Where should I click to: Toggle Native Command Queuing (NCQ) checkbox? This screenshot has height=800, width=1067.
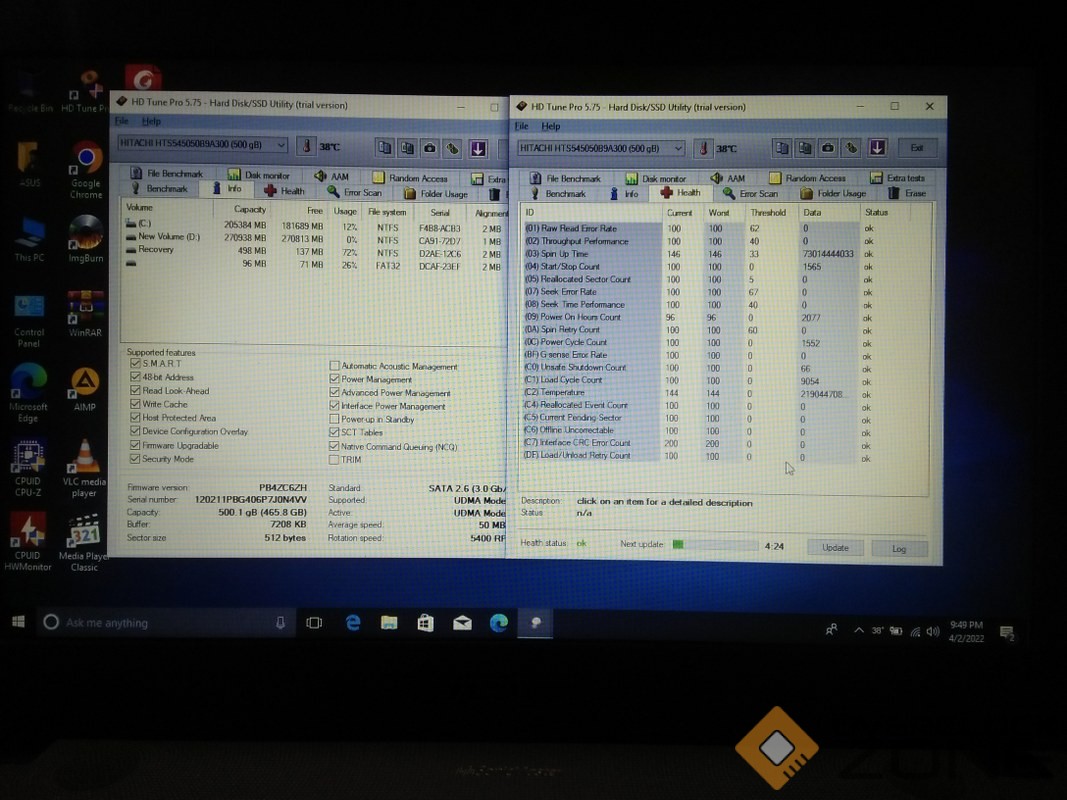(x=334, y=446)
